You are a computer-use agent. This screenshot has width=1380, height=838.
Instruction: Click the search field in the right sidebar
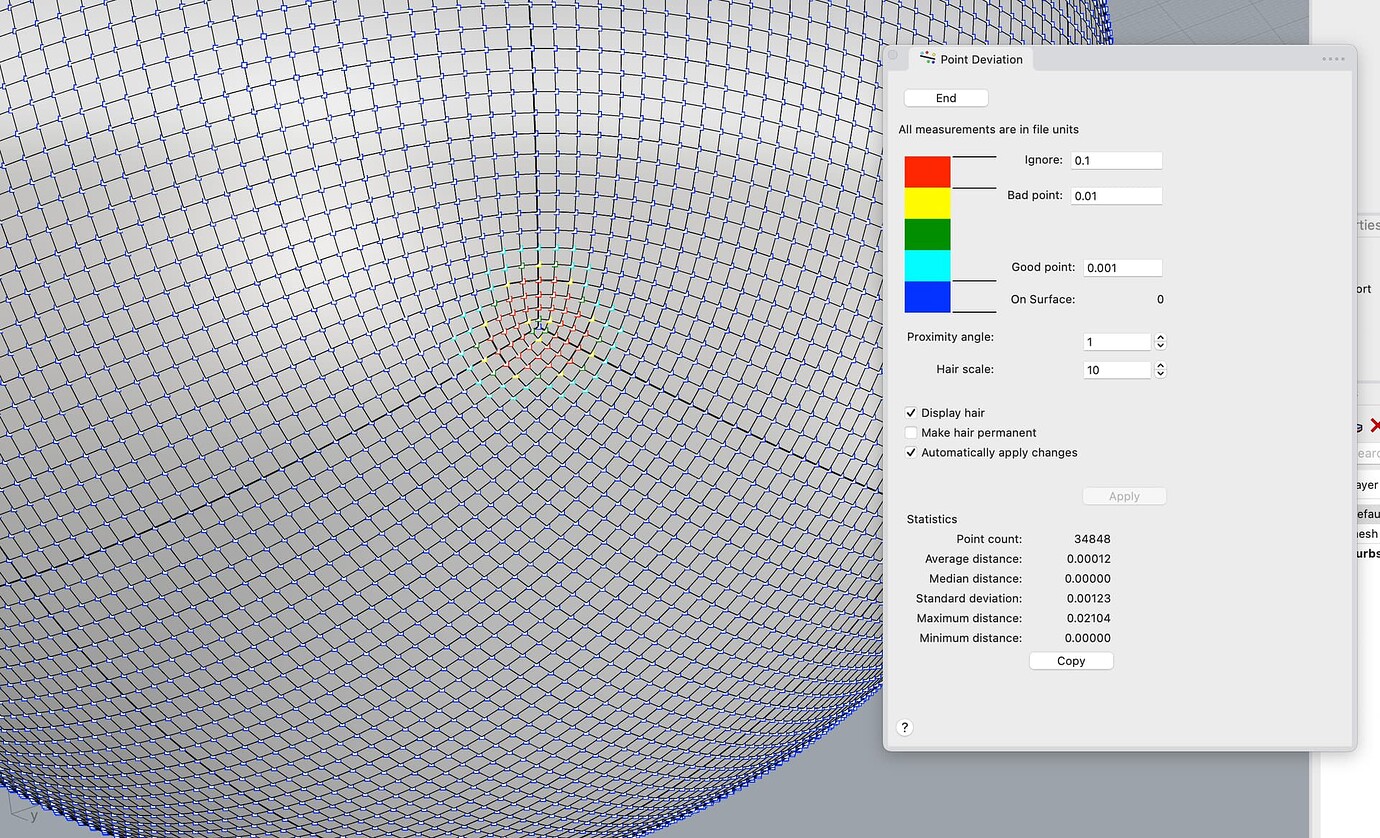click(x=1372, y=455)
